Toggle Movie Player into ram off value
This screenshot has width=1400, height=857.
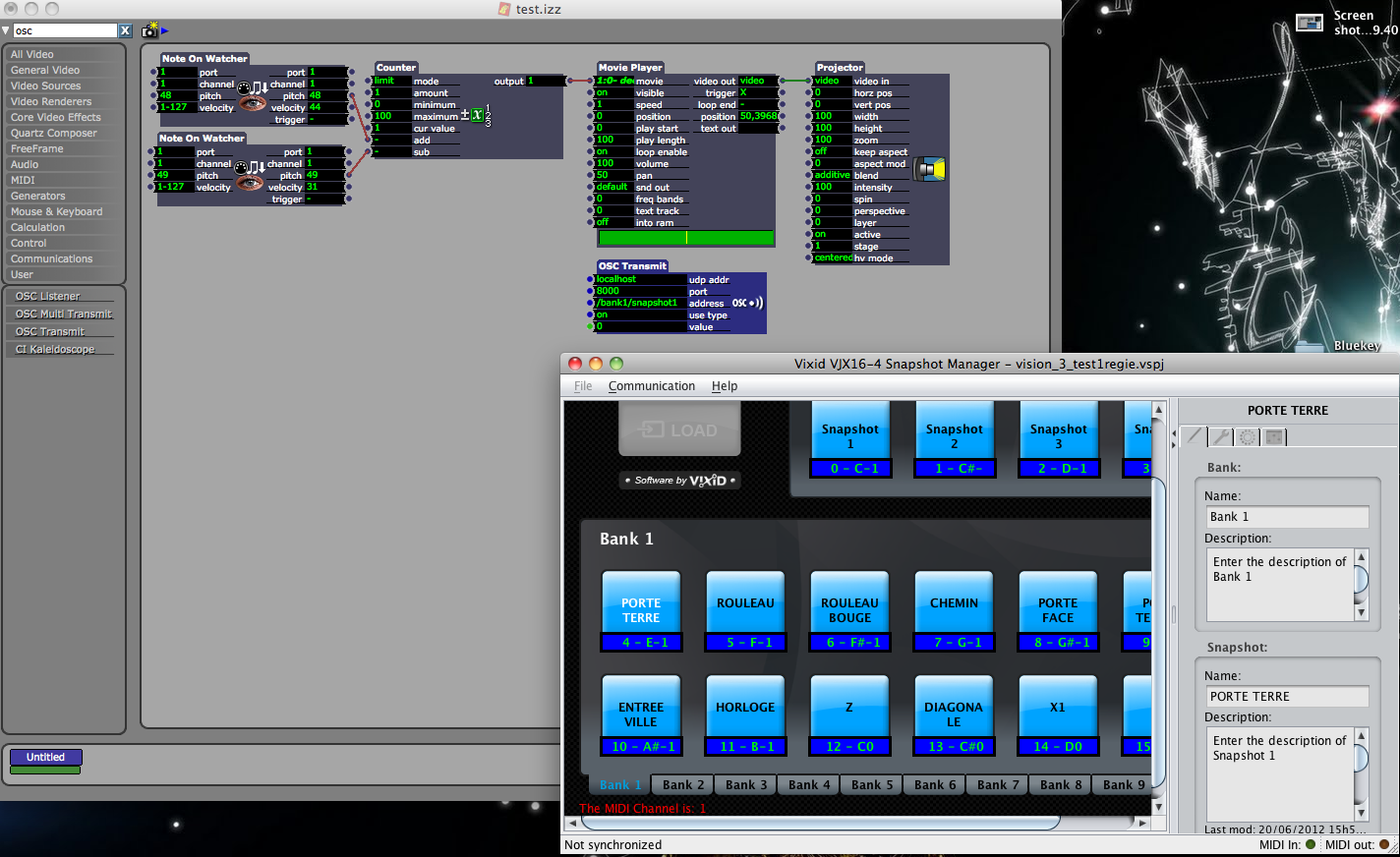(614, 223)
